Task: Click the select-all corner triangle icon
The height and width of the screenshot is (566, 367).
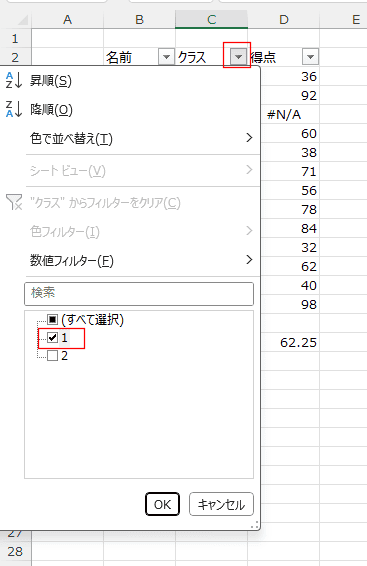Action: pyautogui.click(x=23, y=19)
